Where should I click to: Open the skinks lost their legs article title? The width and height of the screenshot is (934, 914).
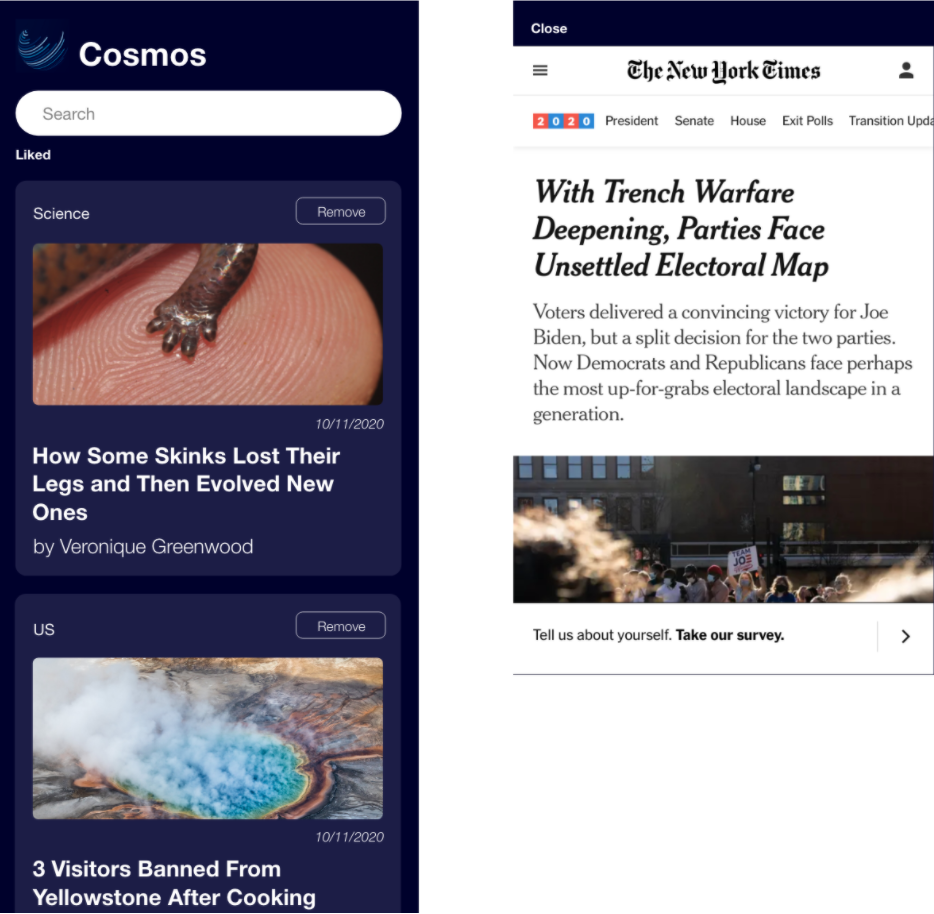coord(186,484)
